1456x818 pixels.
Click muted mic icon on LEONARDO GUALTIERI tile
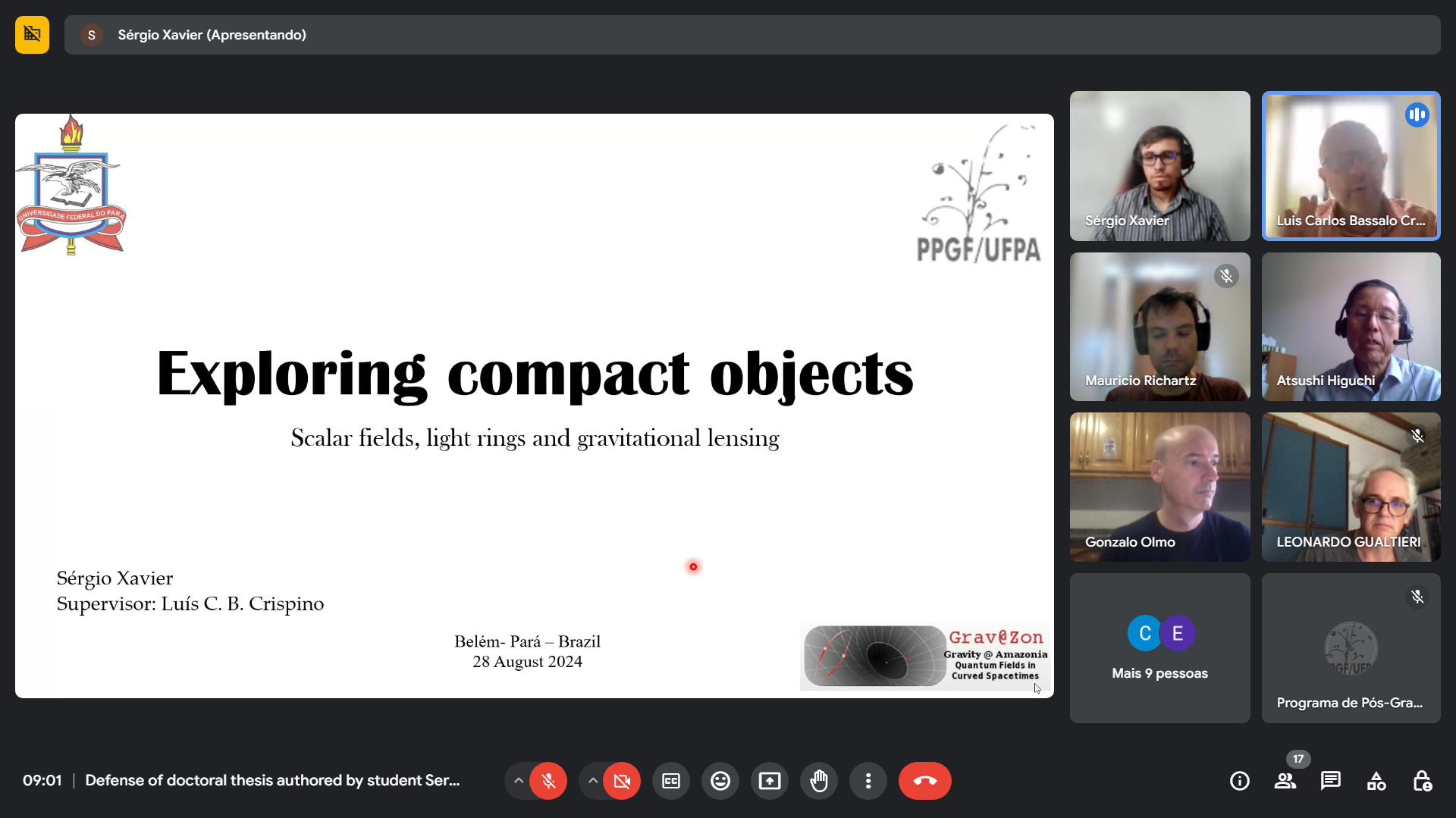(1417, 436)
